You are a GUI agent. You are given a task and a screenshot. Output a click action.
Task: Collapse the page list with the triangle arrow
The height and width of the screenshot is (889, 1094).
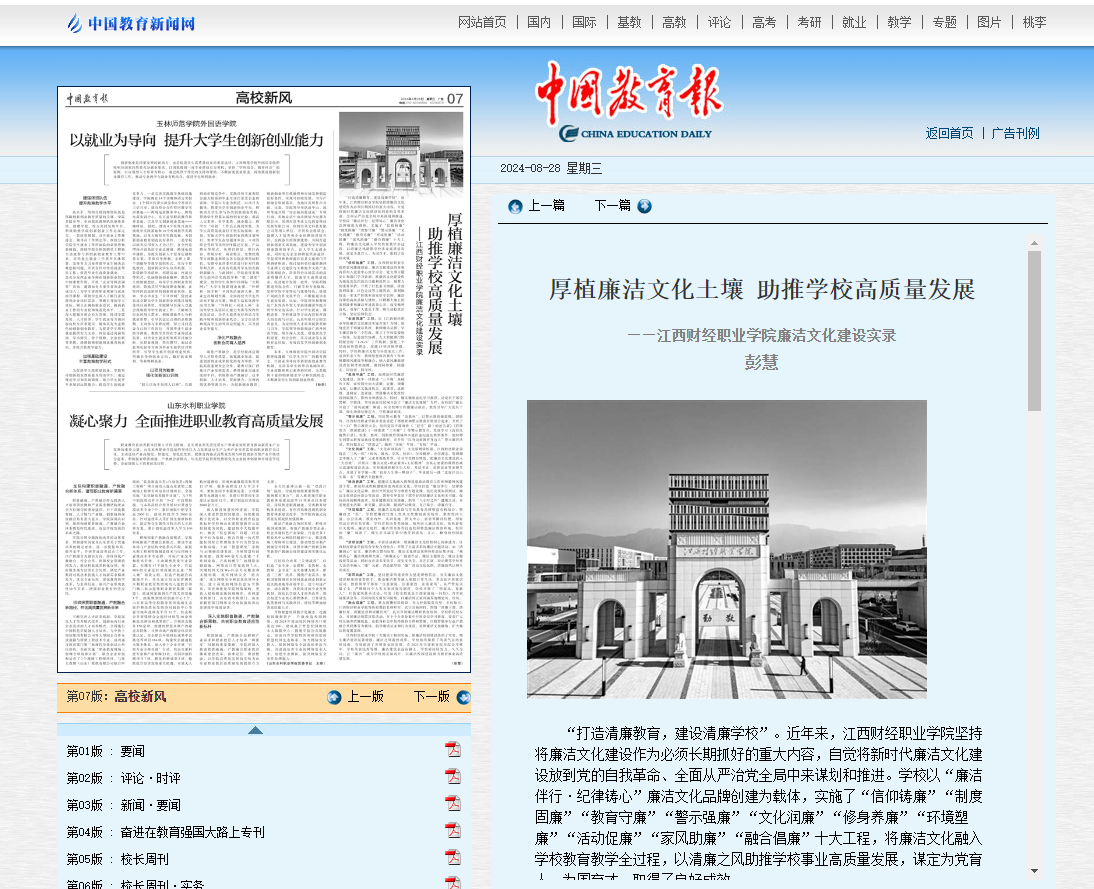256,730
